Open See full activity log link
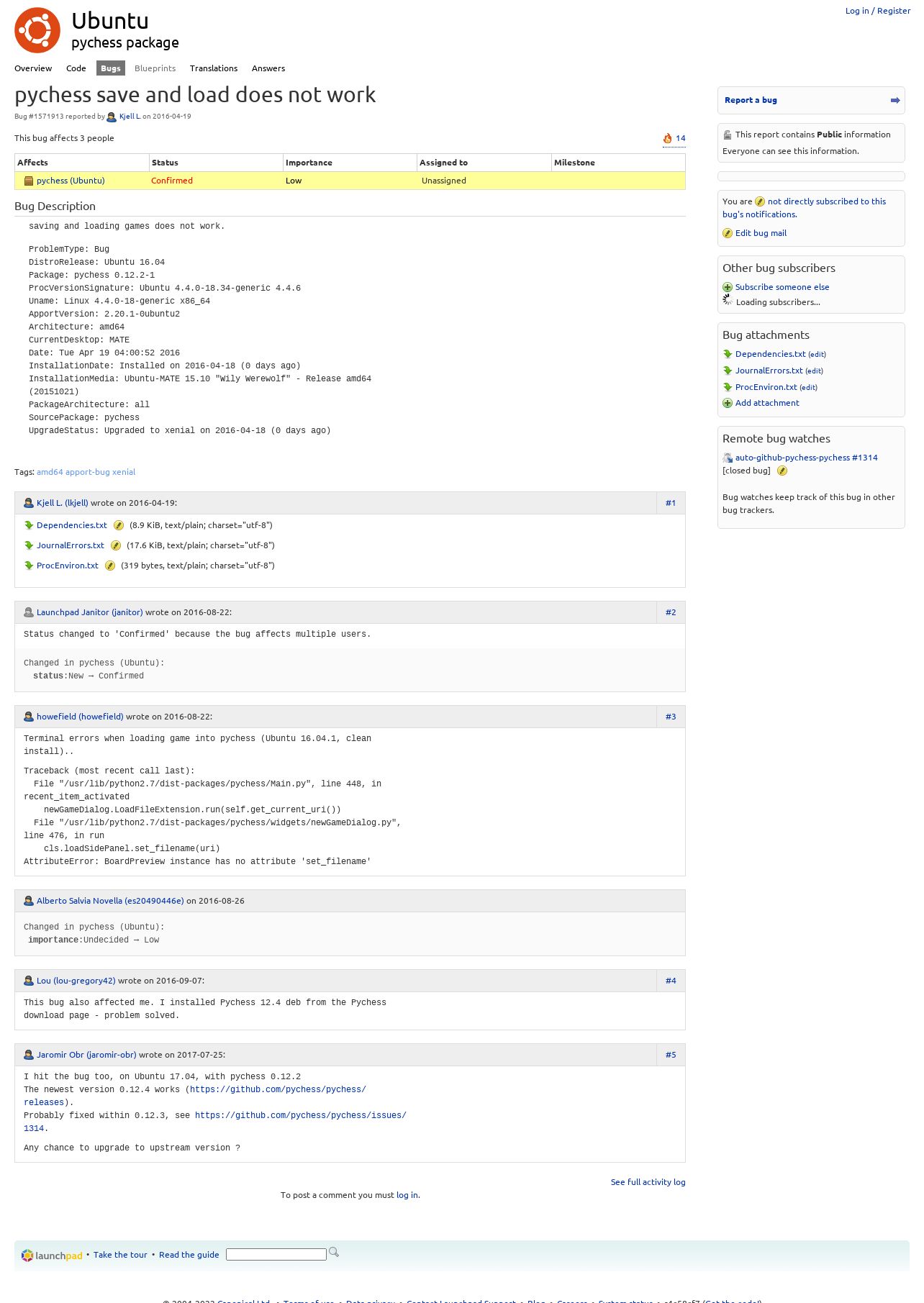This screenshot has height=1303, width=924. [648, 1182]
